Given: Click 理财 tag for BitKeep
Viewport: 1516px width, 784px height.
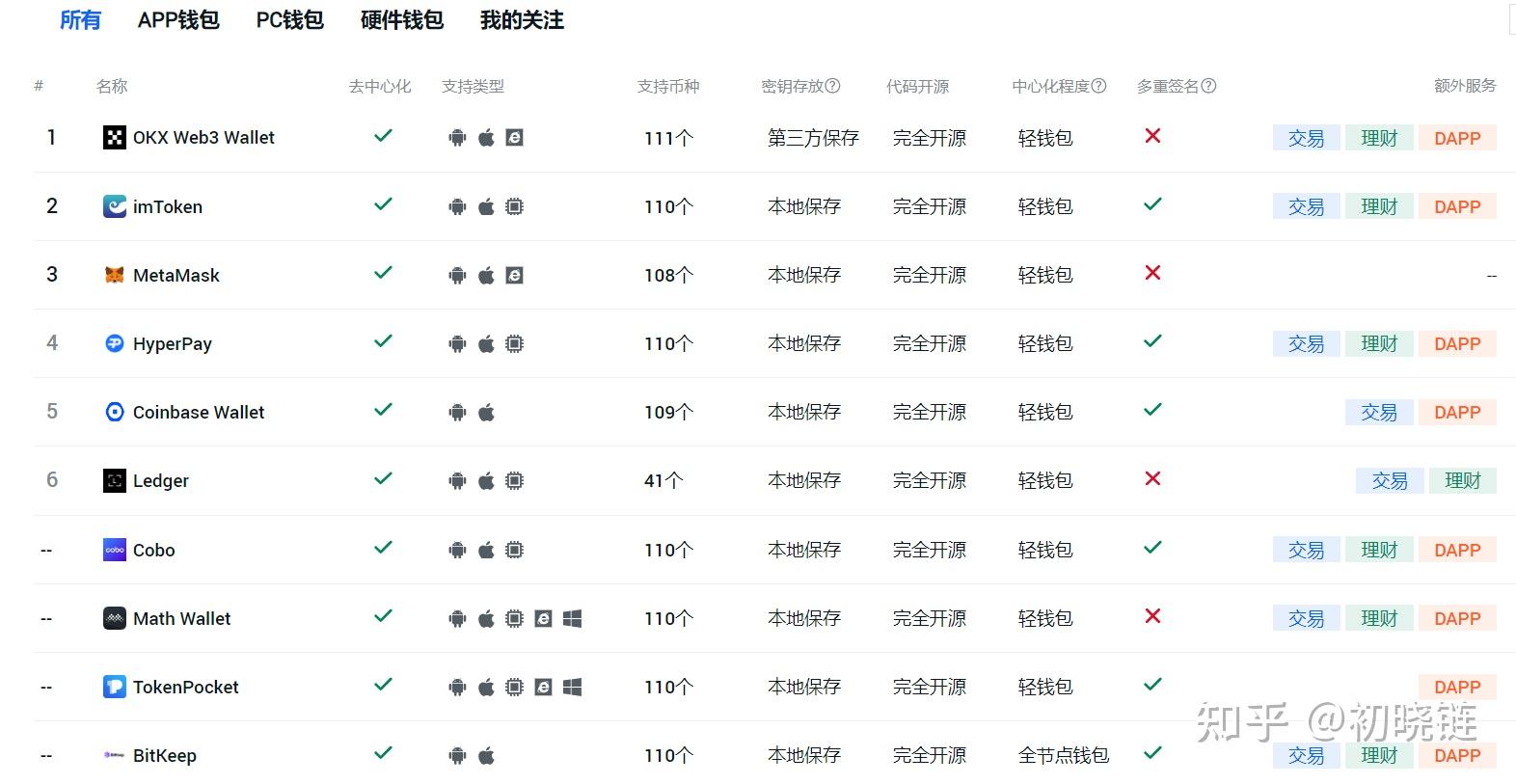Looking at the screenshot, I should click(1379, 755).
